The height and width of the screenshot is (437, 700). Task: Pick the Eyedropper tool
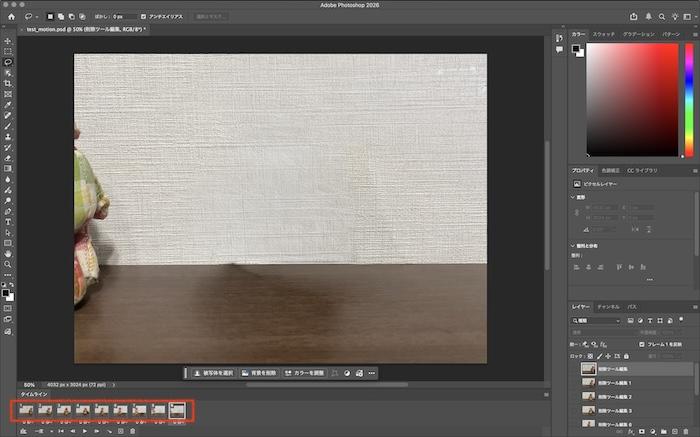(x=8, y=104)
